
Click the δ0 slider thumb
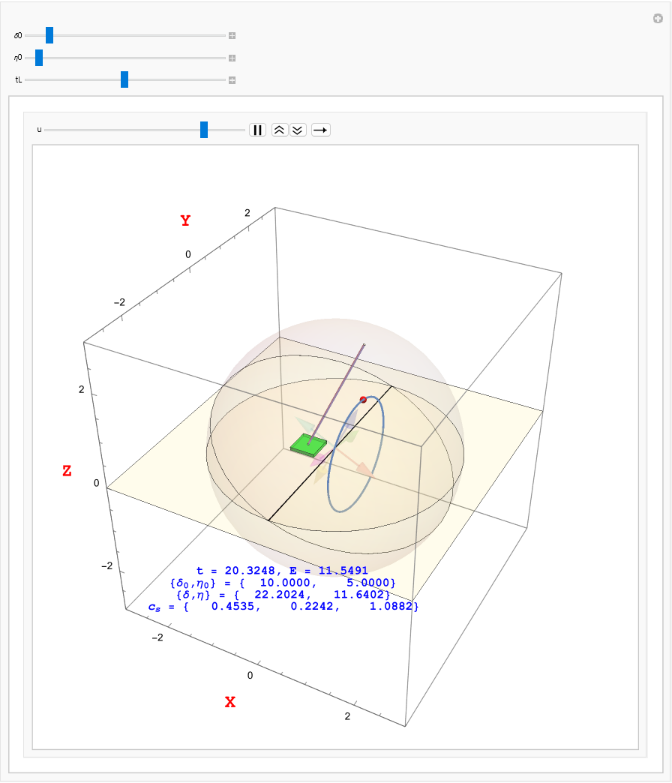[49, 36]
